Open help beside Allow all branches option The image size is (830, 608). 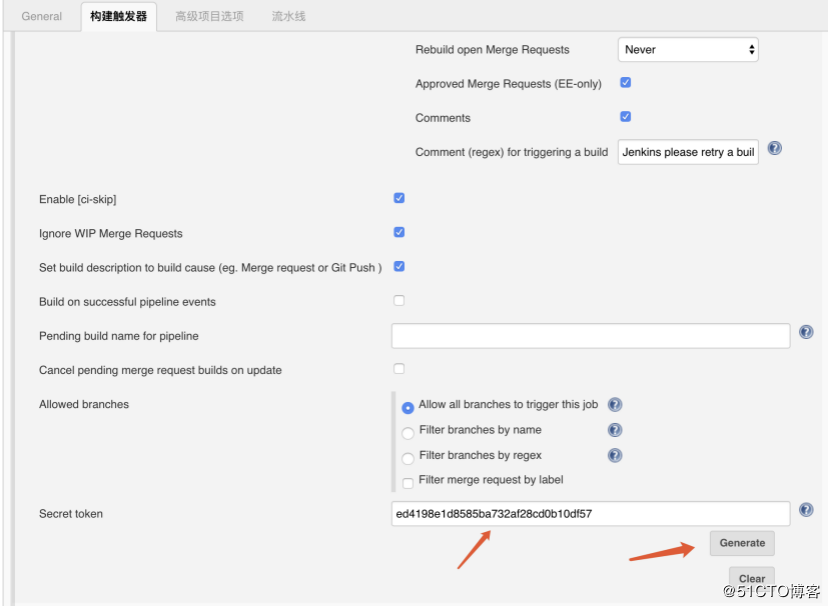pyautogui.click(x=615, y=404)
